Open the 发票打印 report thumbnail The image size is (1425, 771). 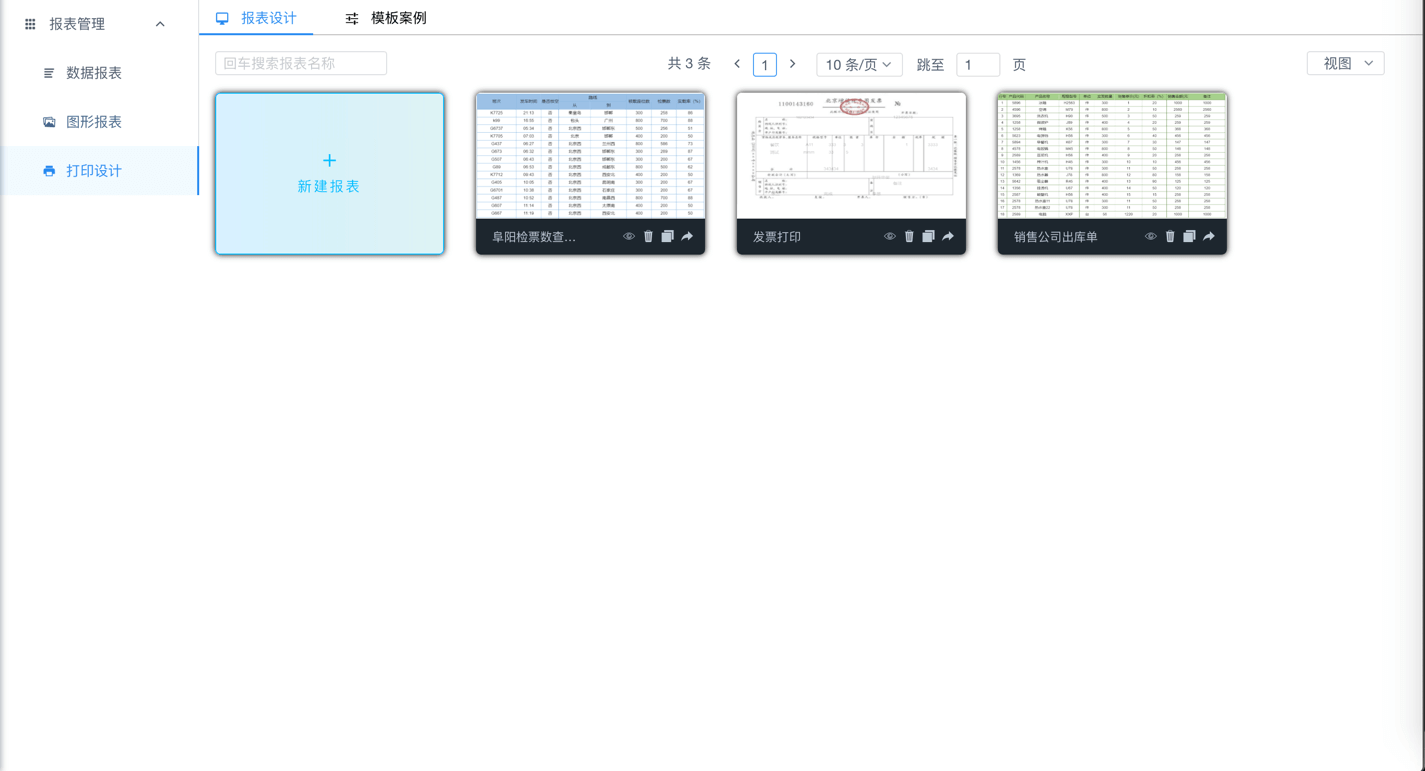pos(852,156)
